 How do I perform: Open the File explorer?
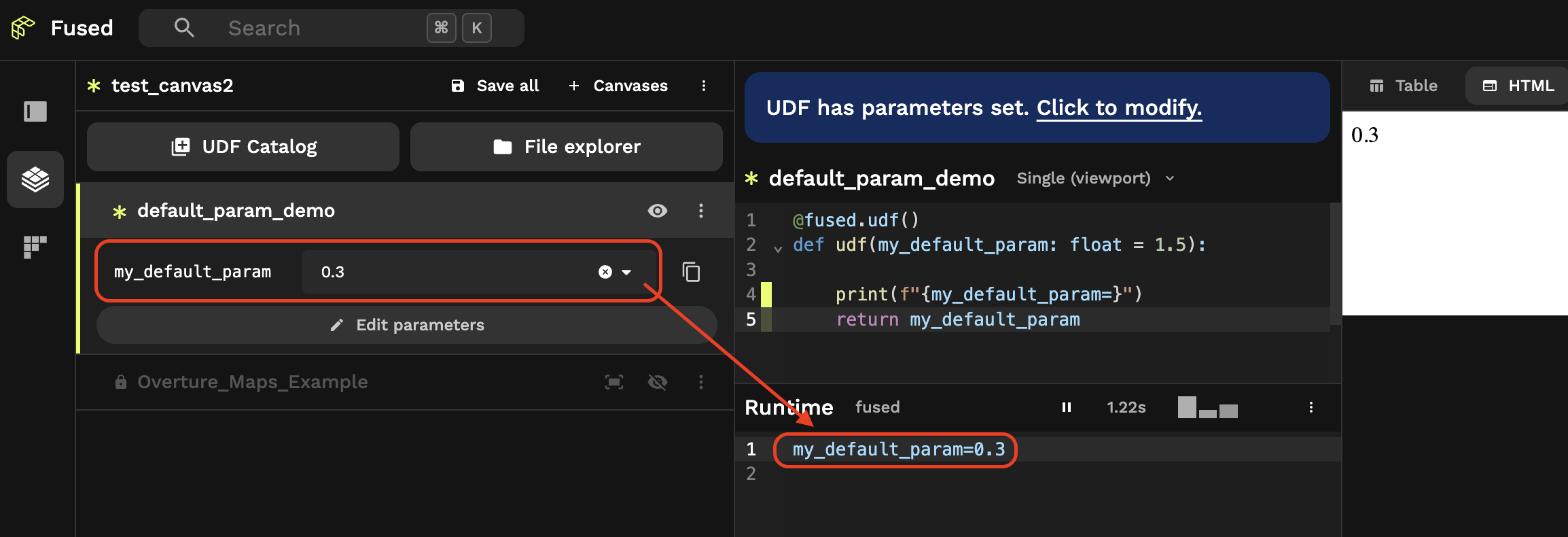pyautogui.click(x=567, y=146)
